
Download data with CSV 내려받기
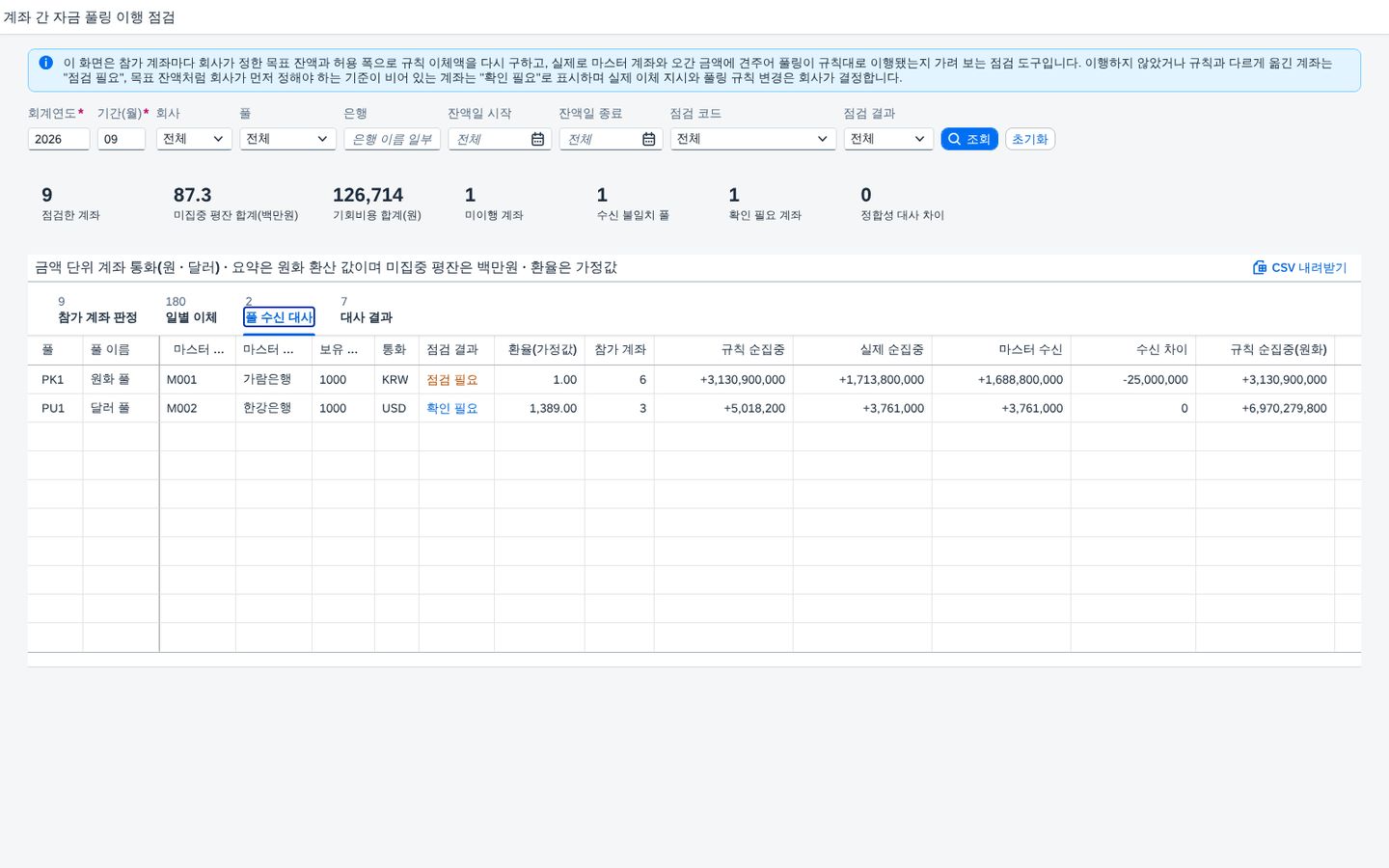(1299, 268)
